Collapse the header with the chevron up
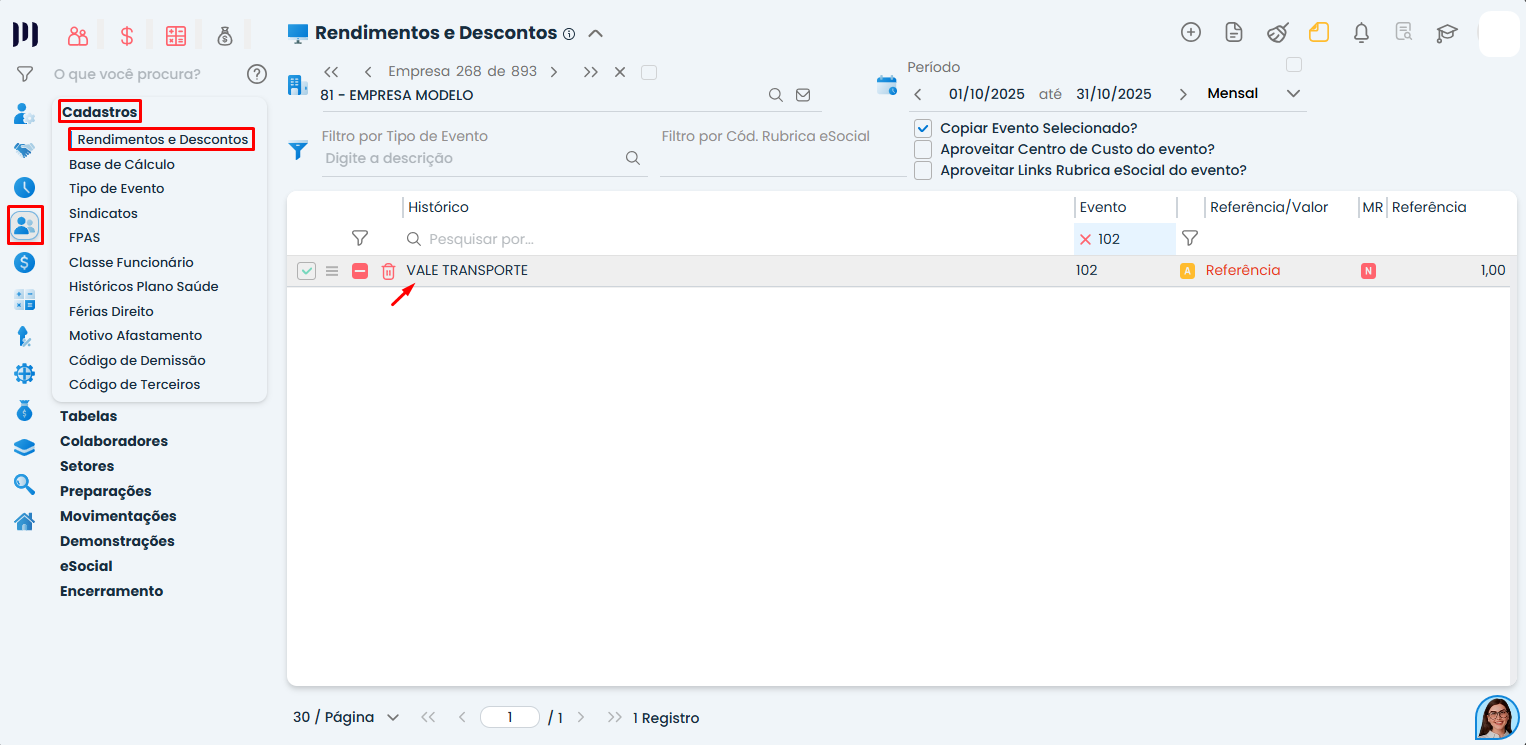This screenshot has width=1526, height=745. [595, 33]
